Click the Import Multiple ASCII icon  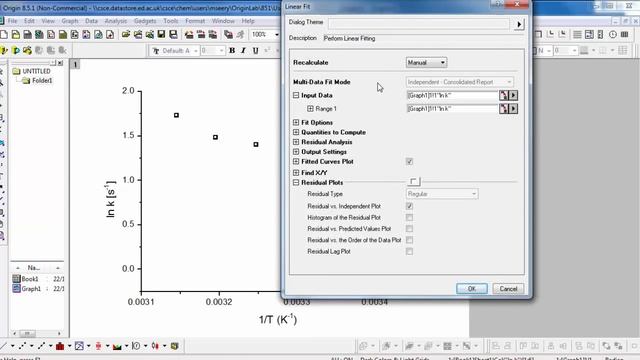click(213, 35)
